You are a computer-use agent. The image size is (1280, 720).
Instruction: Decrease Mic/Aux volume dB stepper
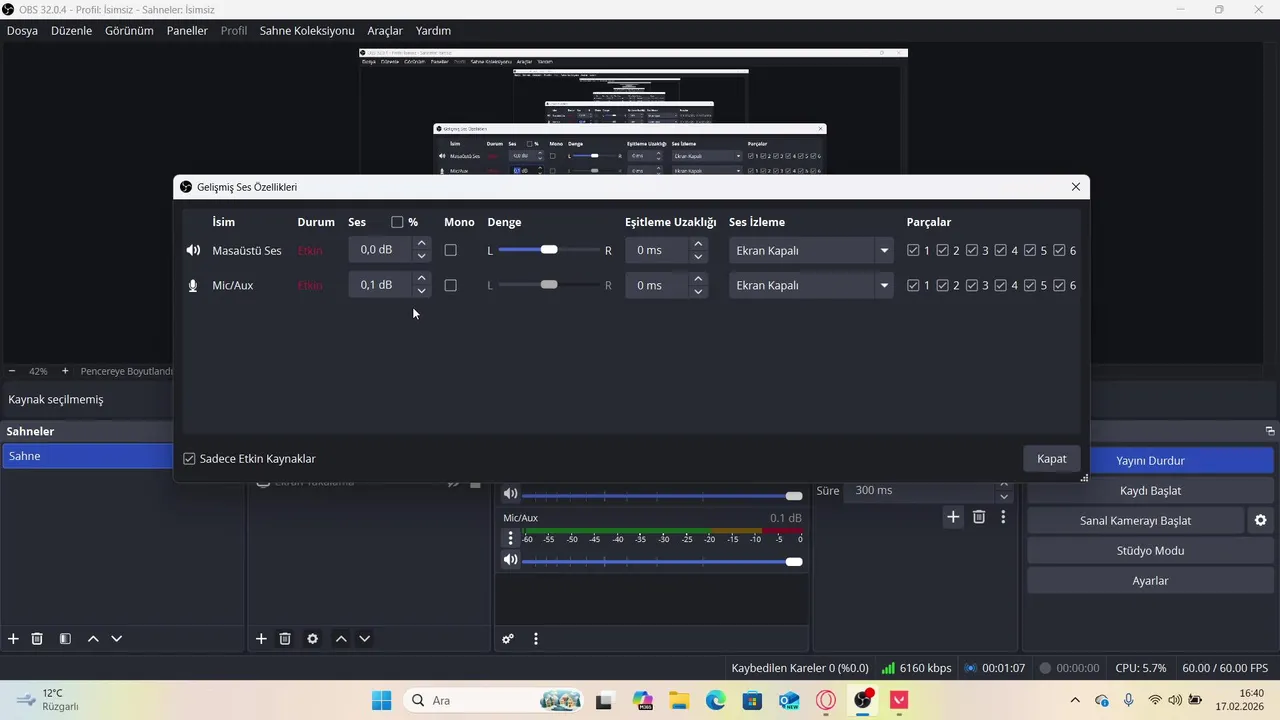(421, 292)
